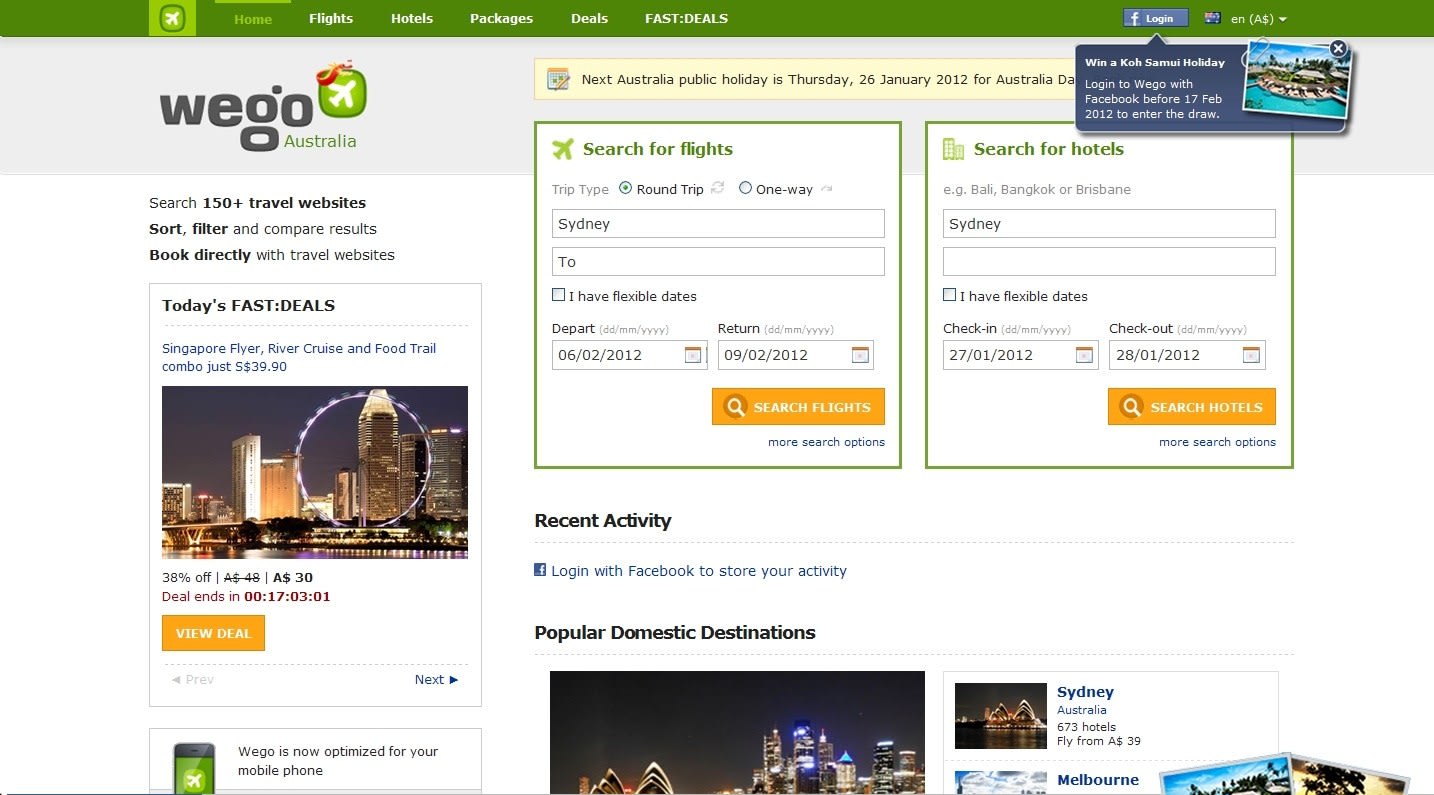The height and width of the screenshot is (795, 1434).
Task: Open the Hotels menu
Action: [x=412, y=18]
